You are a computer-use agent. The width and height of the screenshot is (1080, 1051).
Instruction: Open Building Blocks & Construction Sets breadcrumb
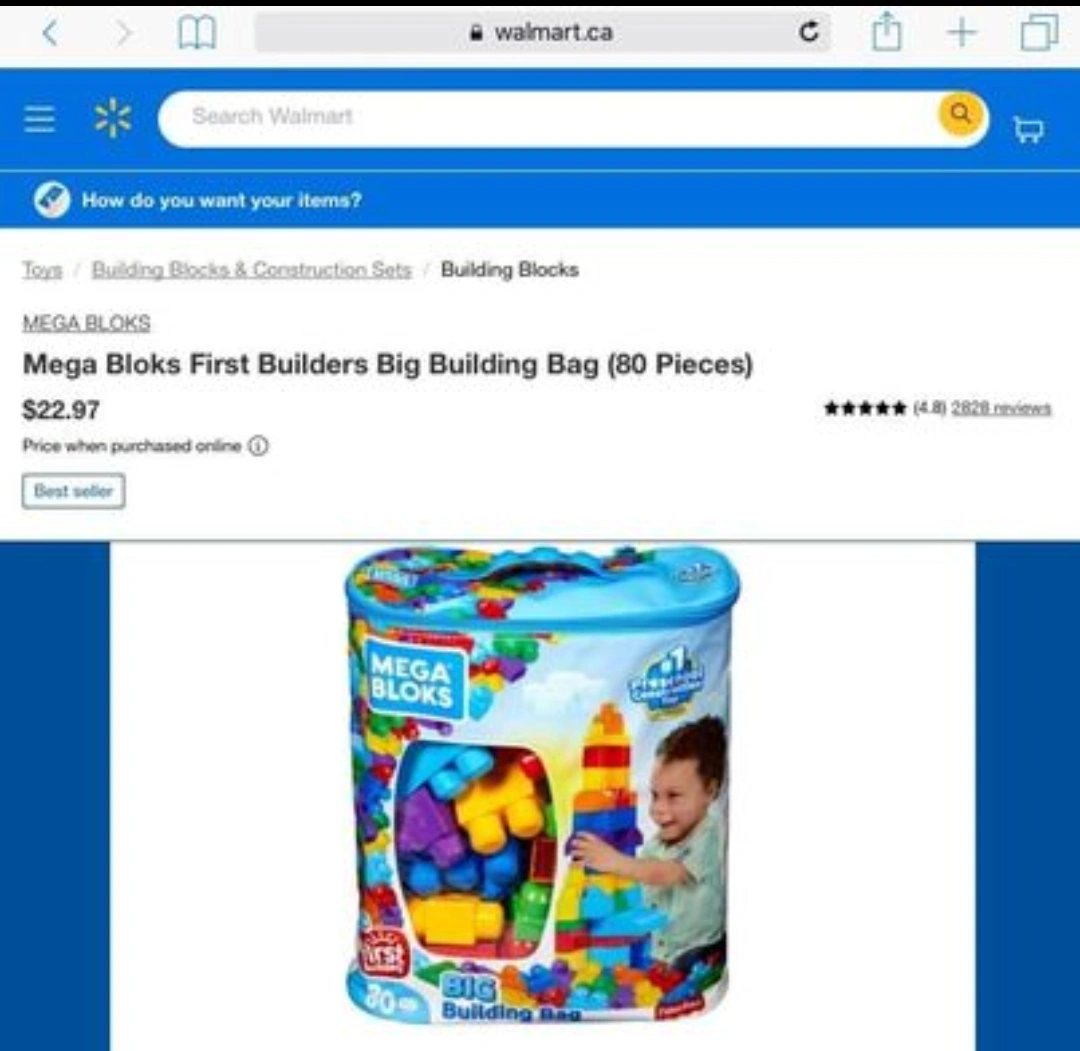pos(251,269)
